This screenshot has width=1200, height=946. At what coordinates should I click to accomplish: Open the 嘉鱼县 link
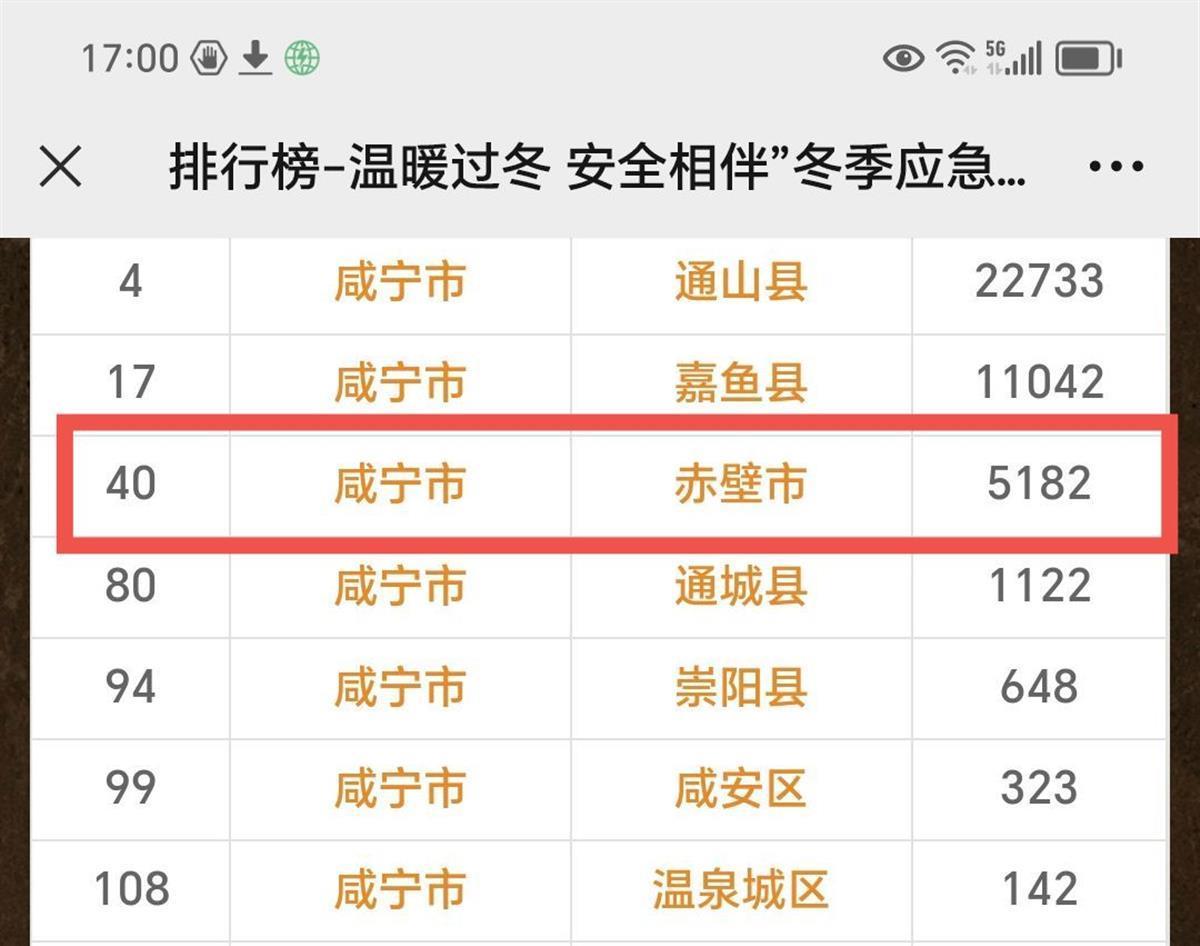[x=740, y=383]
